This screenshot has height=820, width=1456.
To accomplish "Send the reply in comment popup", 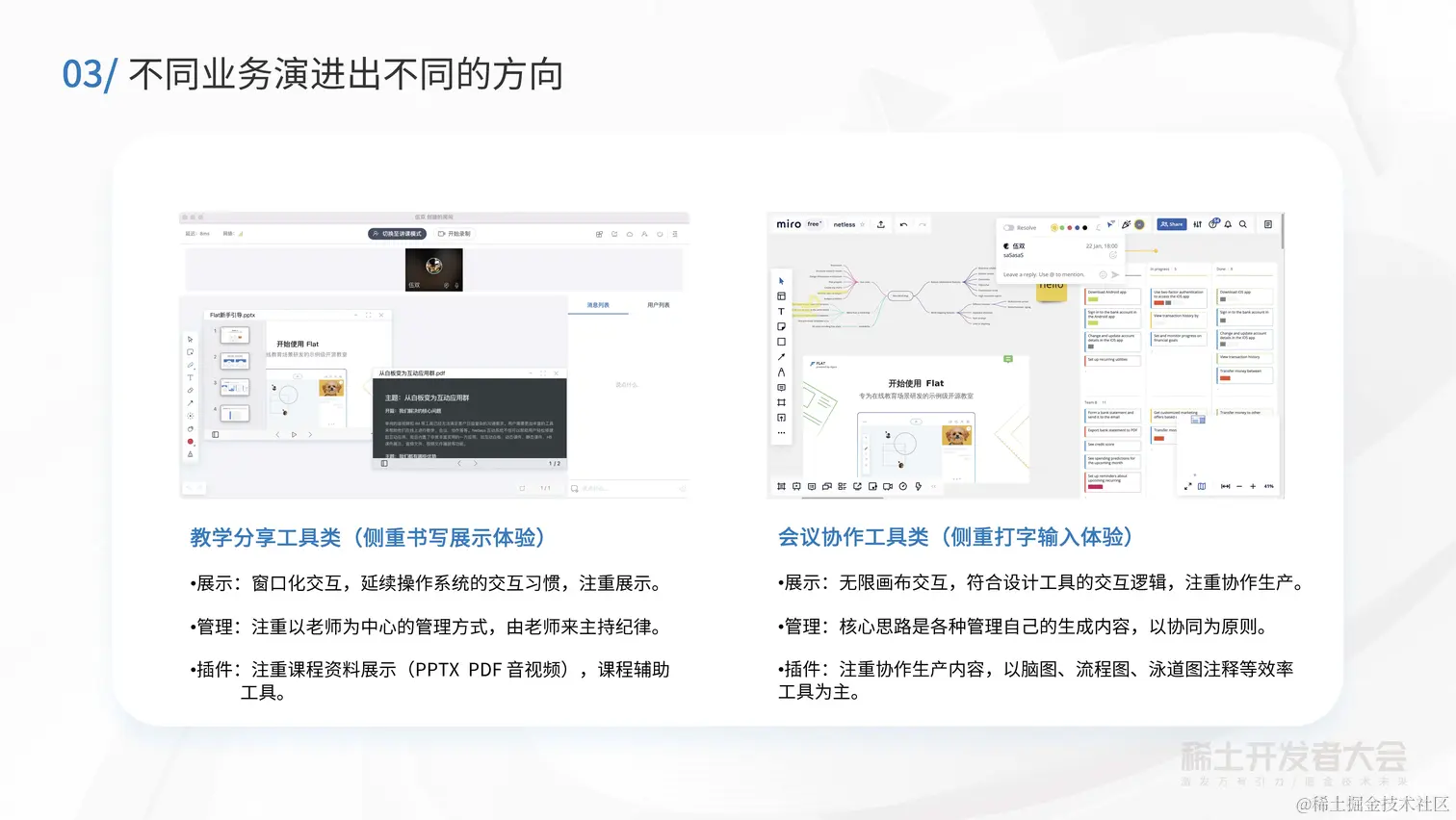I will pos(1115,274).
